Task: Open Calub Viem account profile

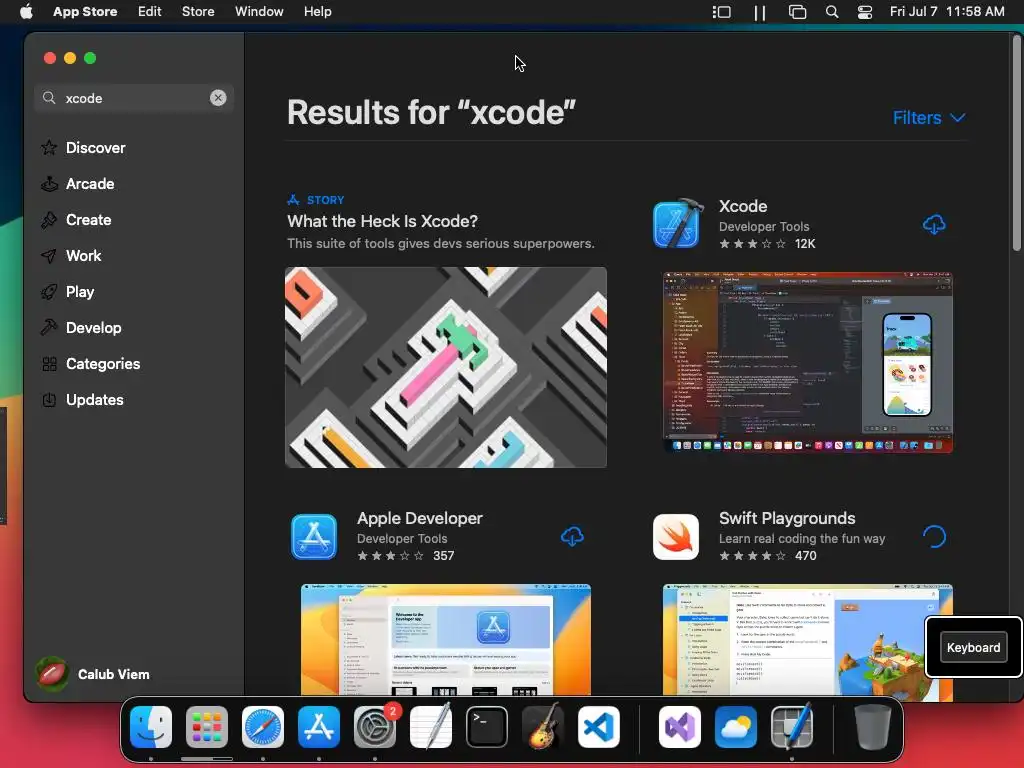Action: [x=93, y=674]
